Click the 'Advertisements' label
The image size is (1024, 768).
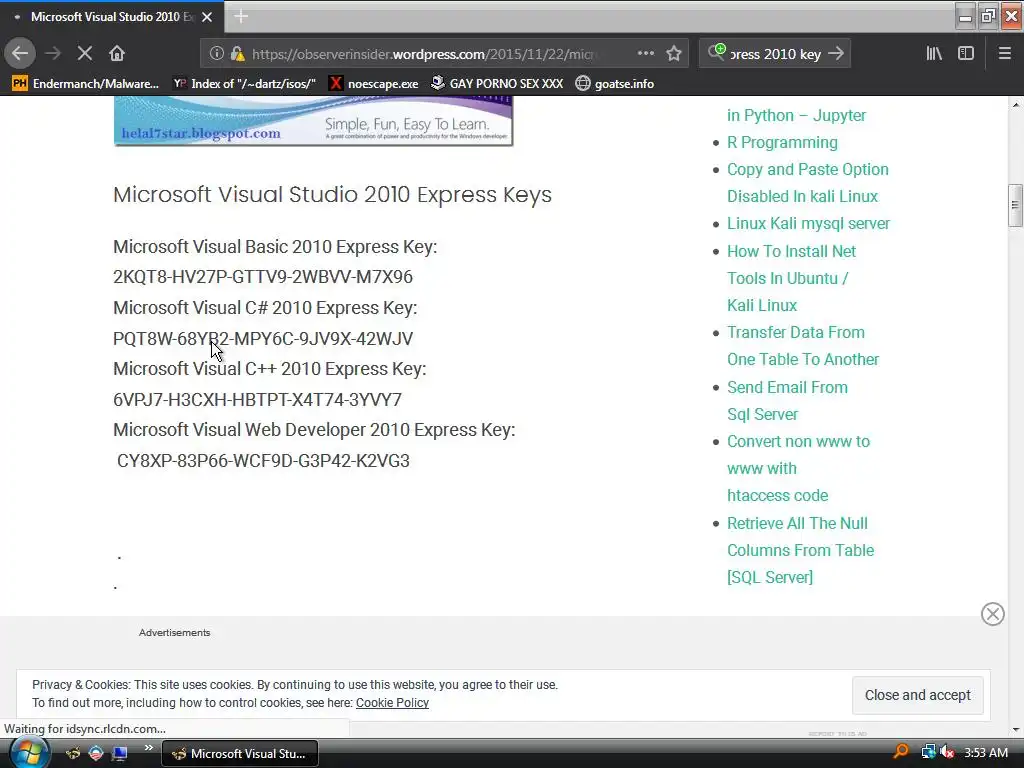pos(174,633)
